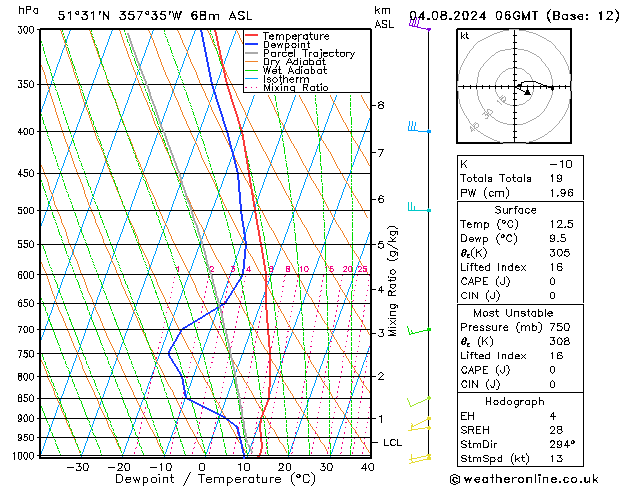Click the station coordinates 51°31'N 357°35'W title
The image size is (629, 486).
155,16
